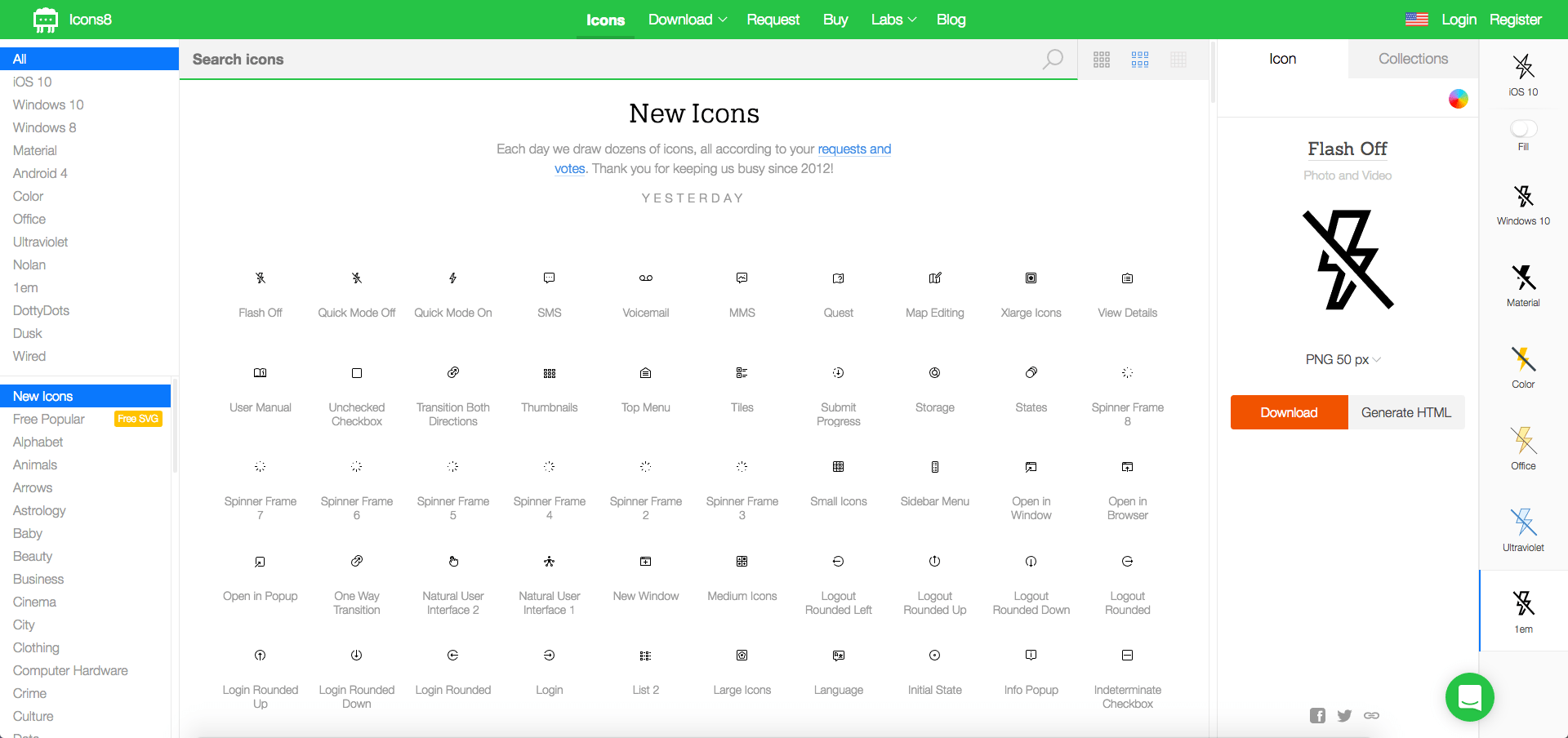The width and height of the screenshot is (1568, 738).
Task: Switch to the Collections tab
Action: pos(1413,59)
